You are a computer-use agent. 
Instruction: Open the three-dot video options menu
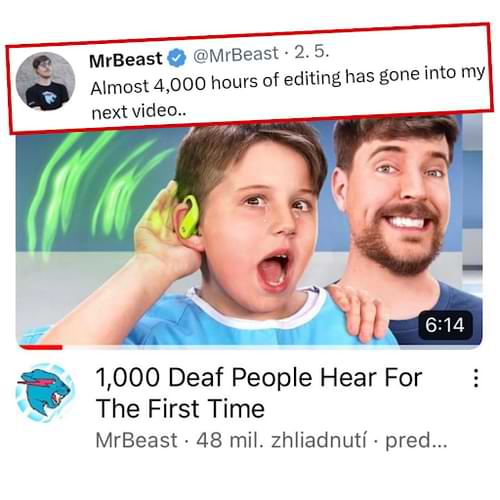[x=476, y=378]
